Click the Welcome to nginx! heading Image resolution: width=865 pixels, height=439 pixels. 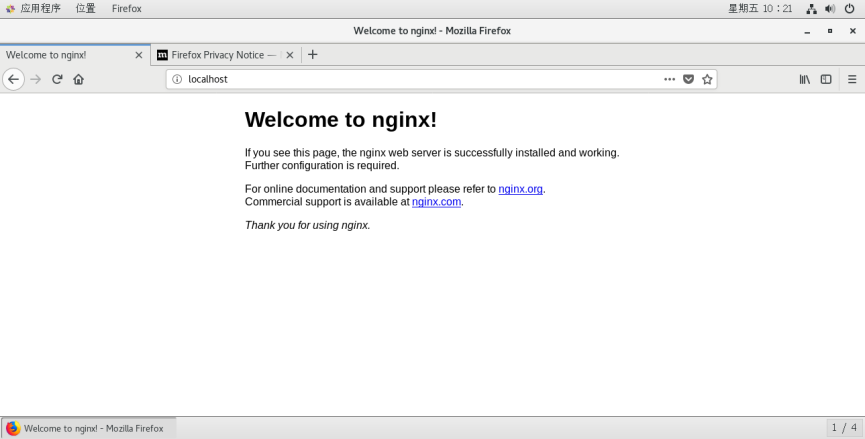click(x=341, y=120)
